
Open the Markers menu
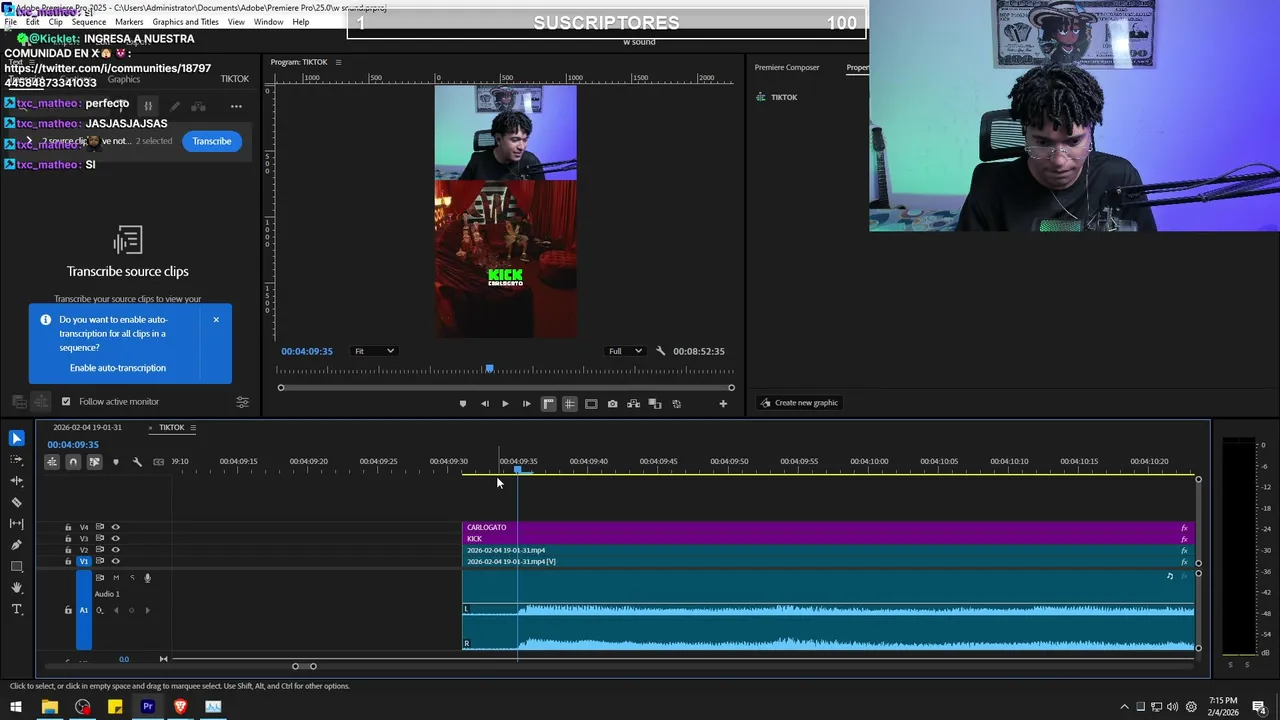coord(129,22)
